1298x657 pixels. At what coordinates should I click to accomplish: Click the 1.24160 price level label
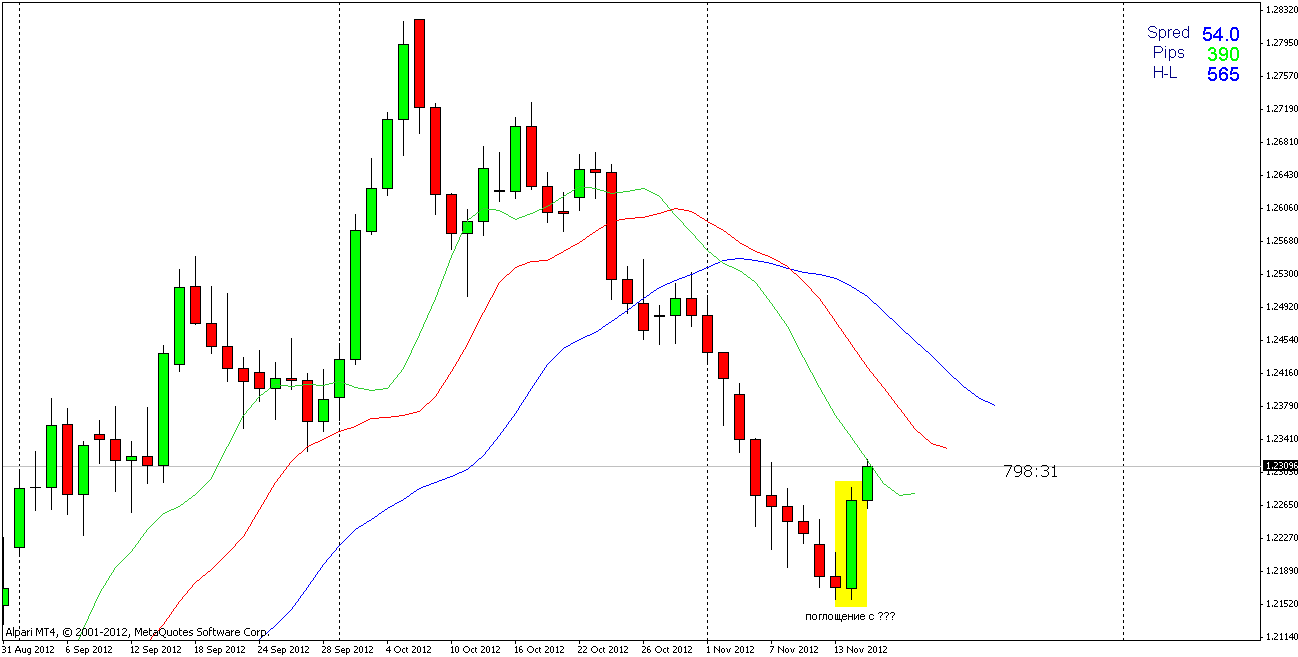coord(1281,372)
